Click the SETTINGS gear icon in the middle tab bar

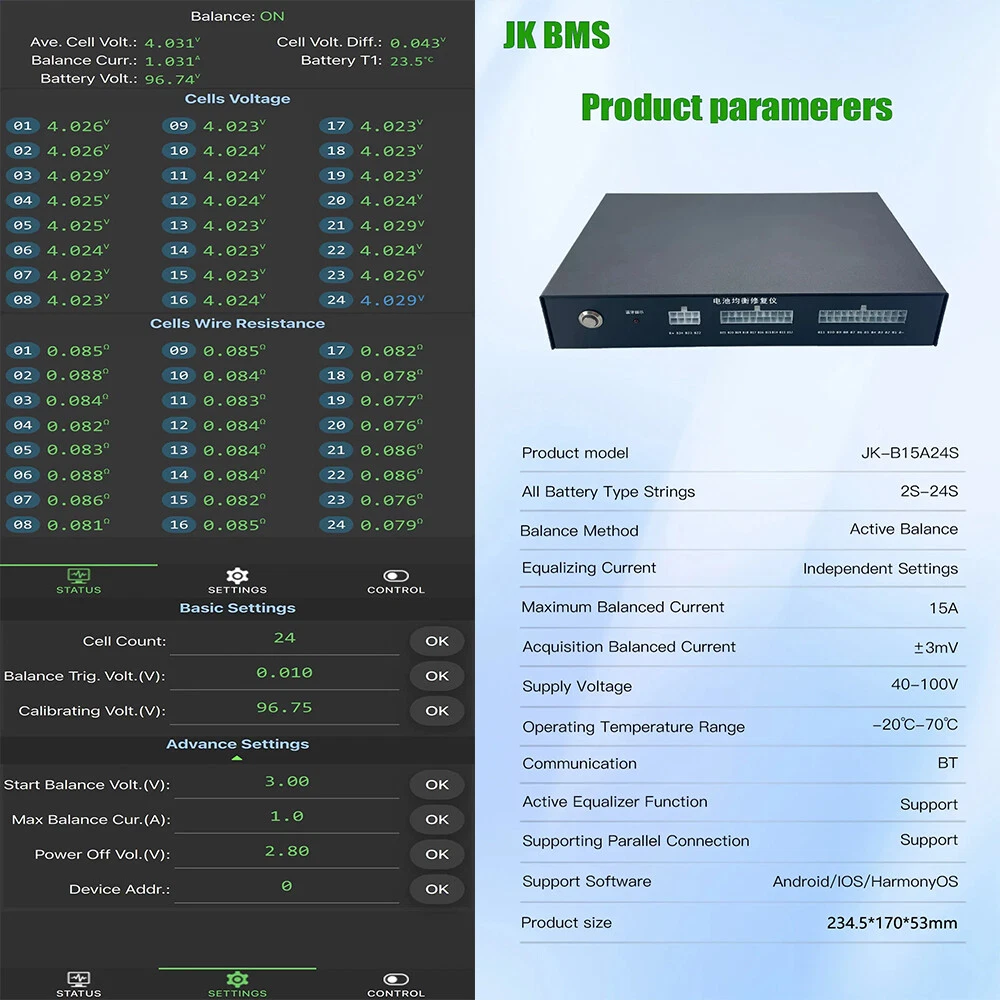point(237,576)
